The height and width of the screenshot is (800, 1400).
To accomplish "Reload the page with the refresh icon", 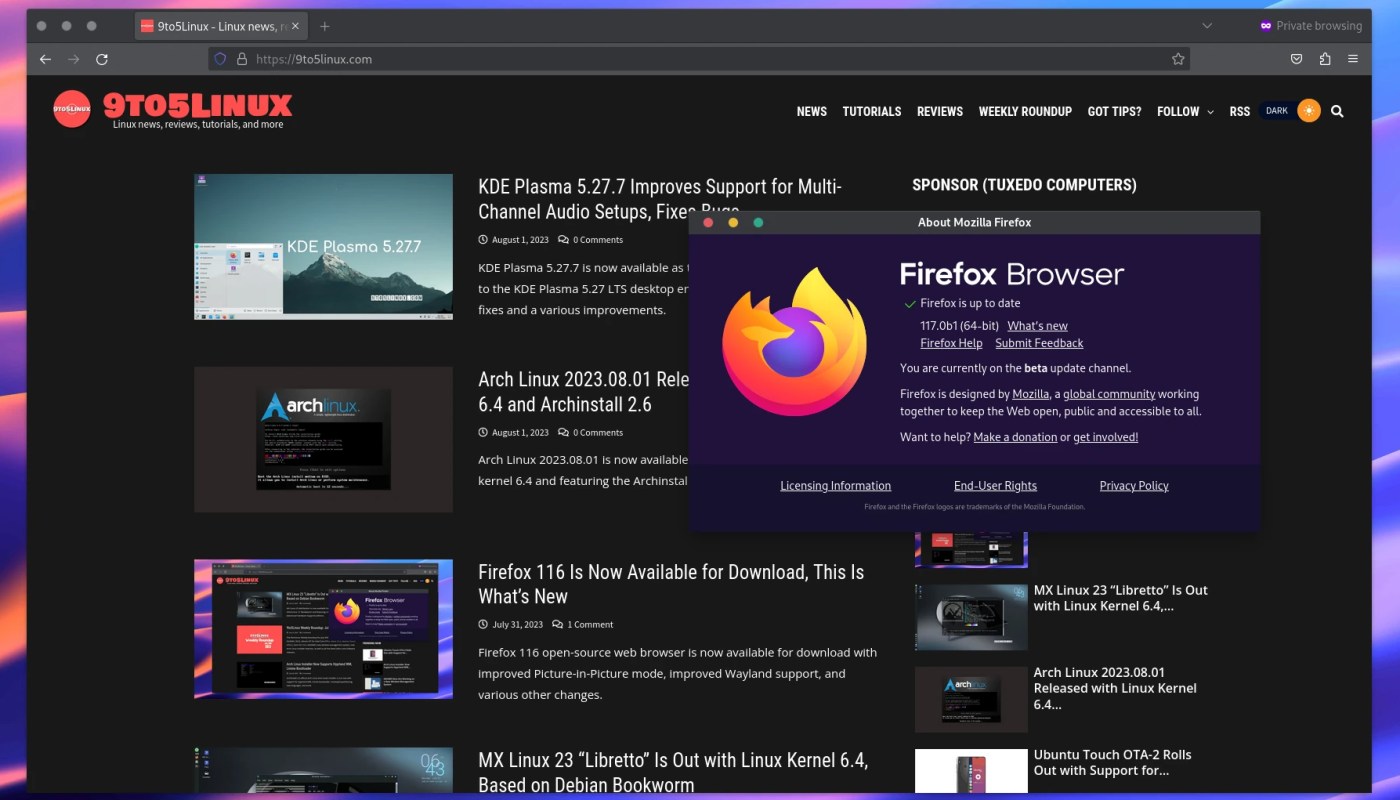I will click(x=101, y=59).
